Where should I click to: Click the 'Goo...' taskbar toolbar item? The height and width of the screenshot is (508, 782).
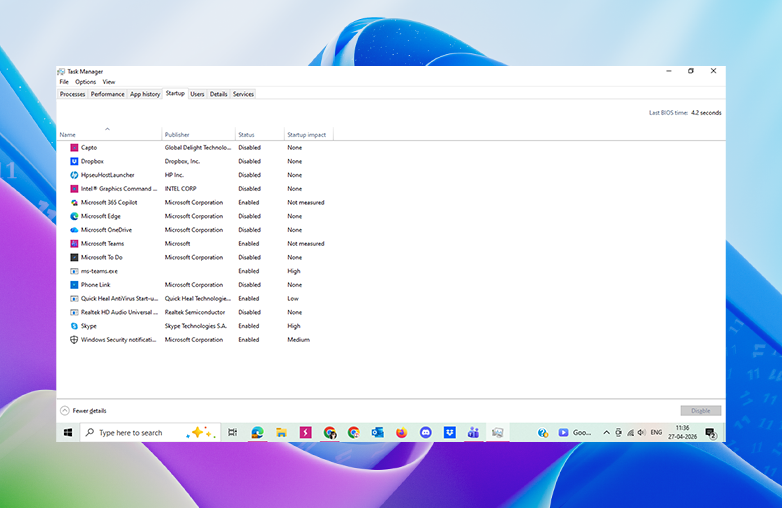click(575, 432)
